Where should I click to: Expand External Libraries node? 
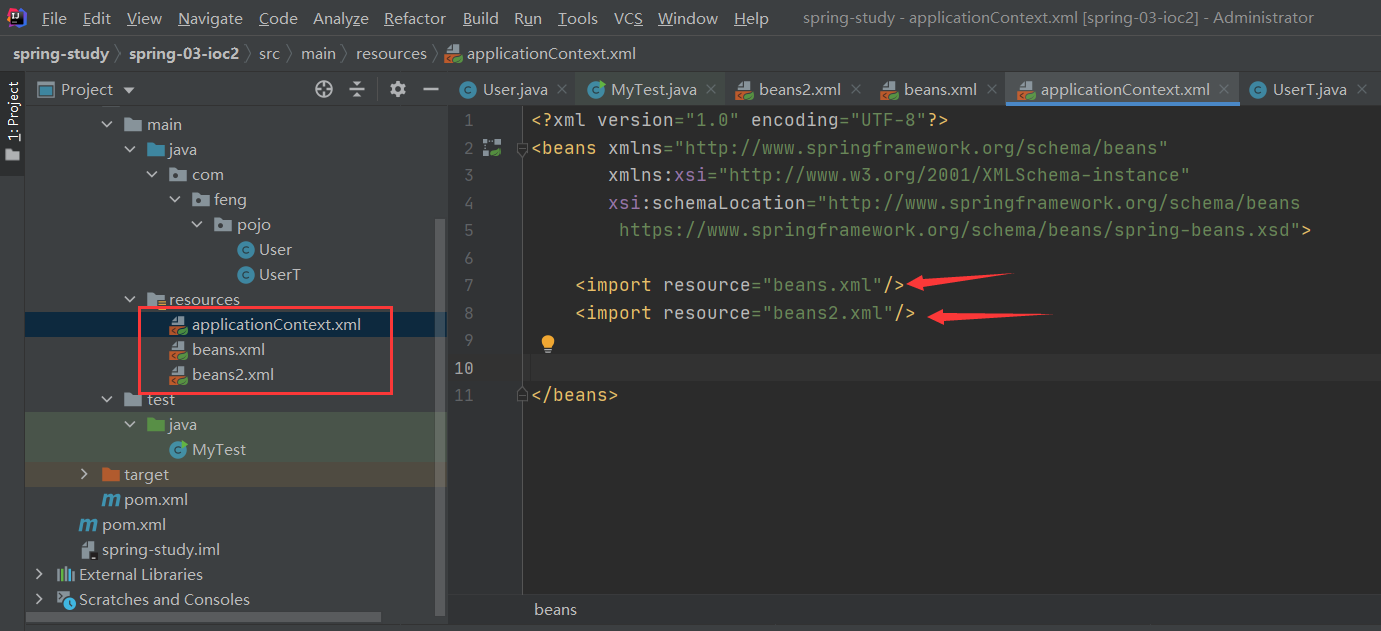coord(39,574)
